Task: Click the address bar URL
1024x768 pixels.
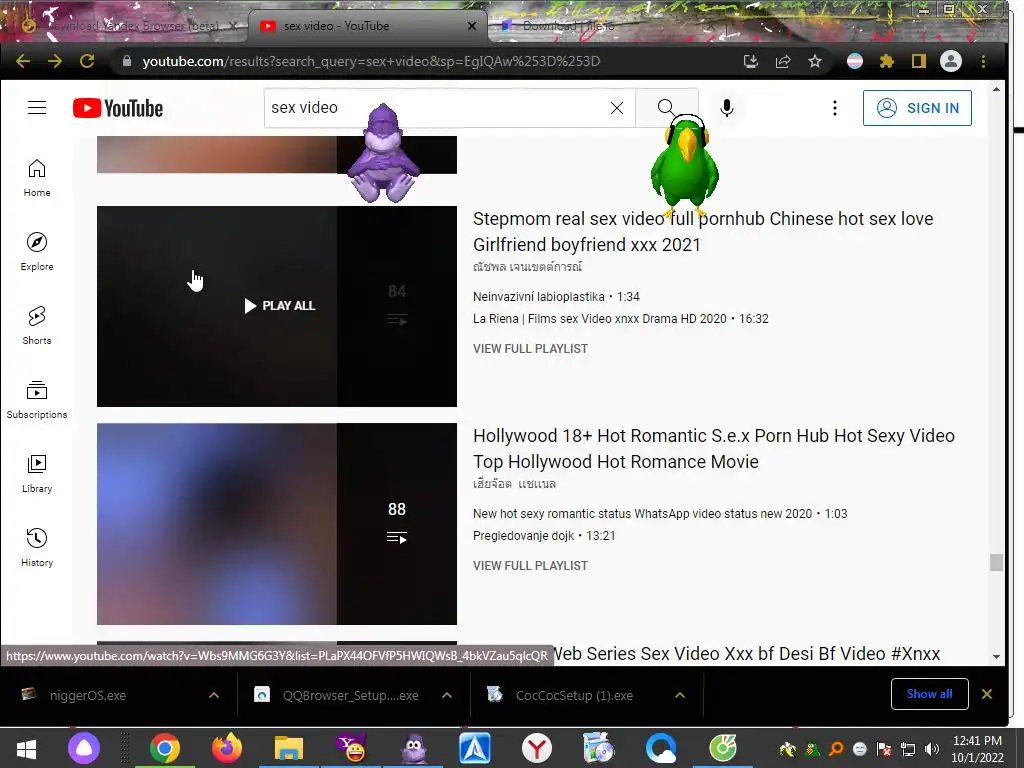Action: [371, 61]
